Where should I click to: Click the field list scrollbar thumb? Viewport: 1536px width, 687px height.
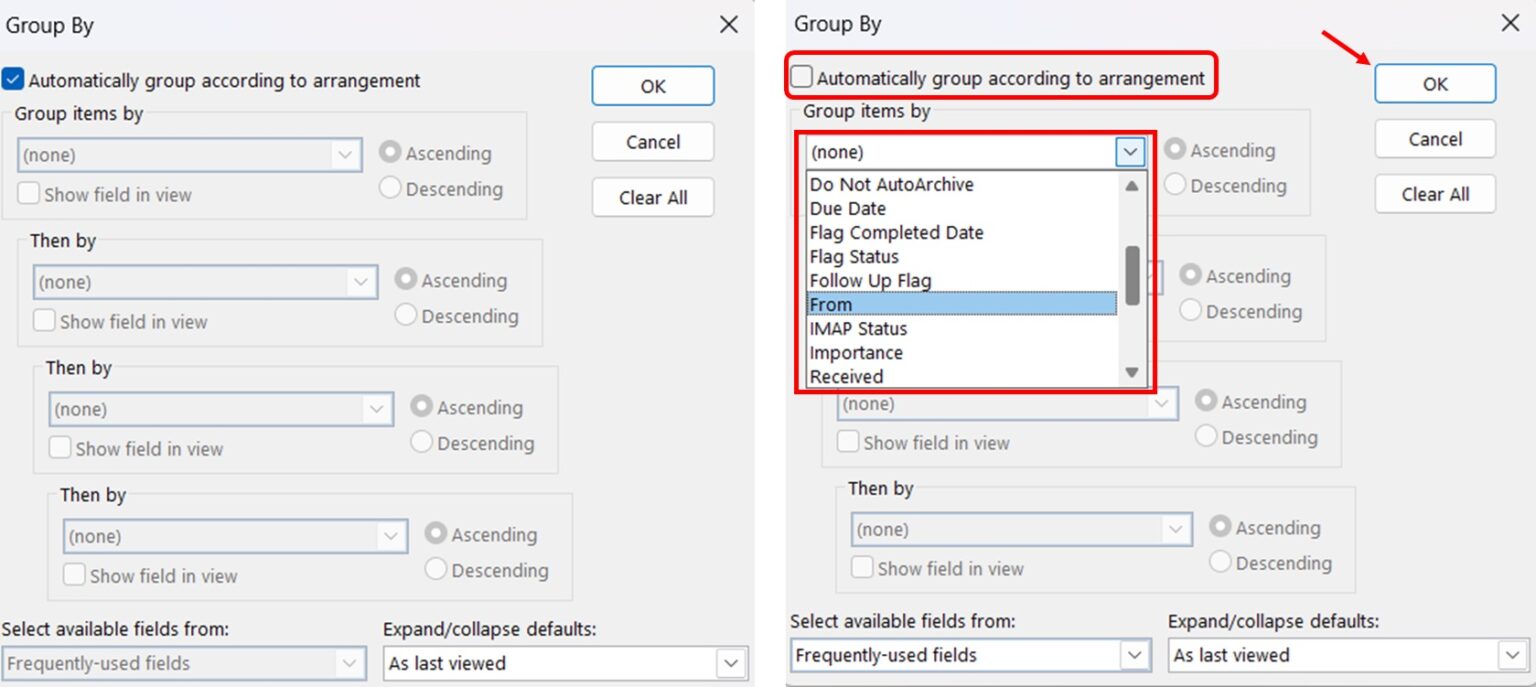tap(1132, 275)
